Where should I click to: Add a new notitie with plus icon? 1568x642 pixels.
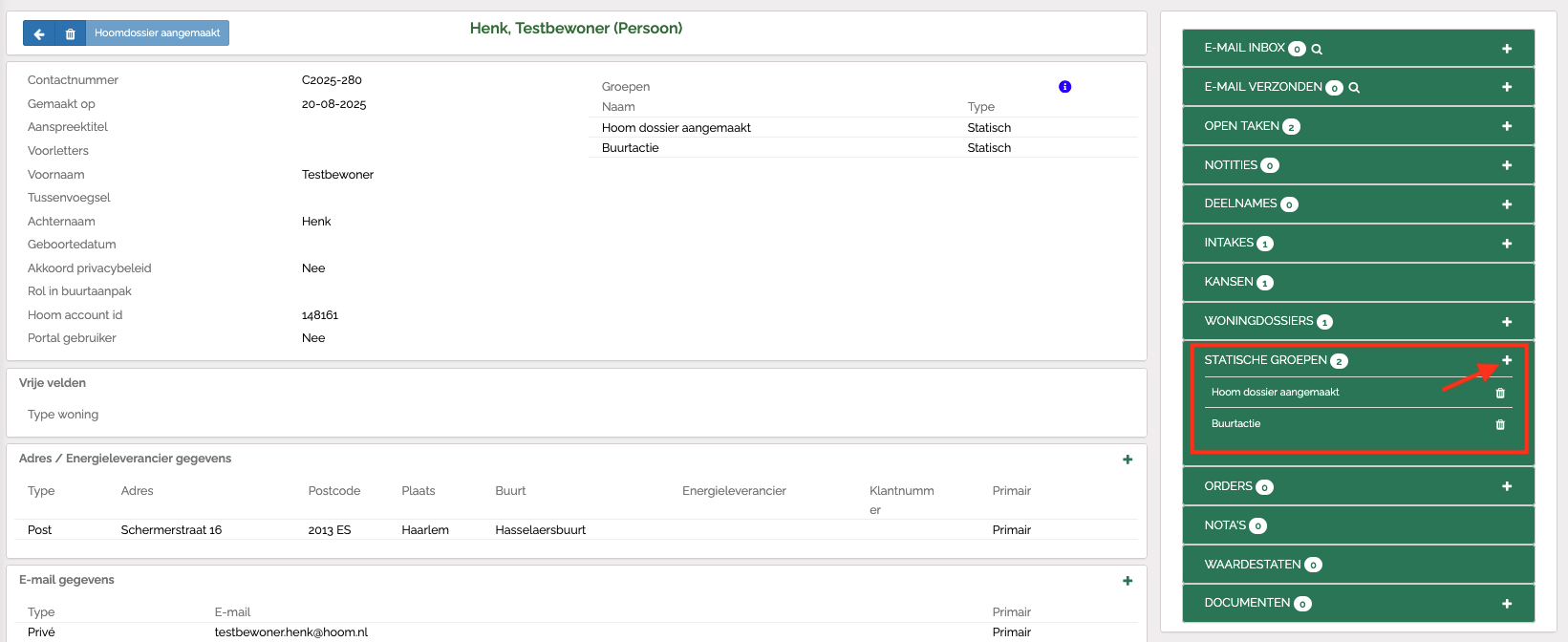point(1507,165)
